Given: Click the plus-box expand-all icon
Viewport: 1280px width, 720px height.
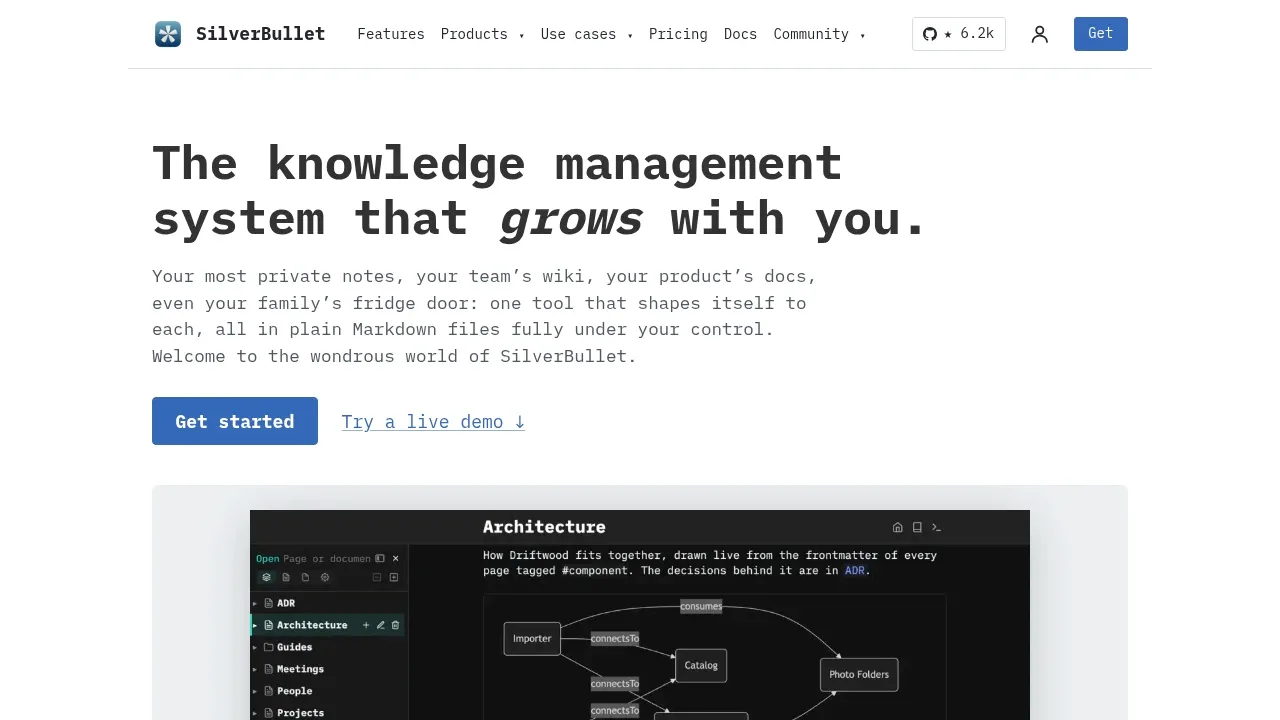Looking at the screenshot, I should click(x=394, y=577).
